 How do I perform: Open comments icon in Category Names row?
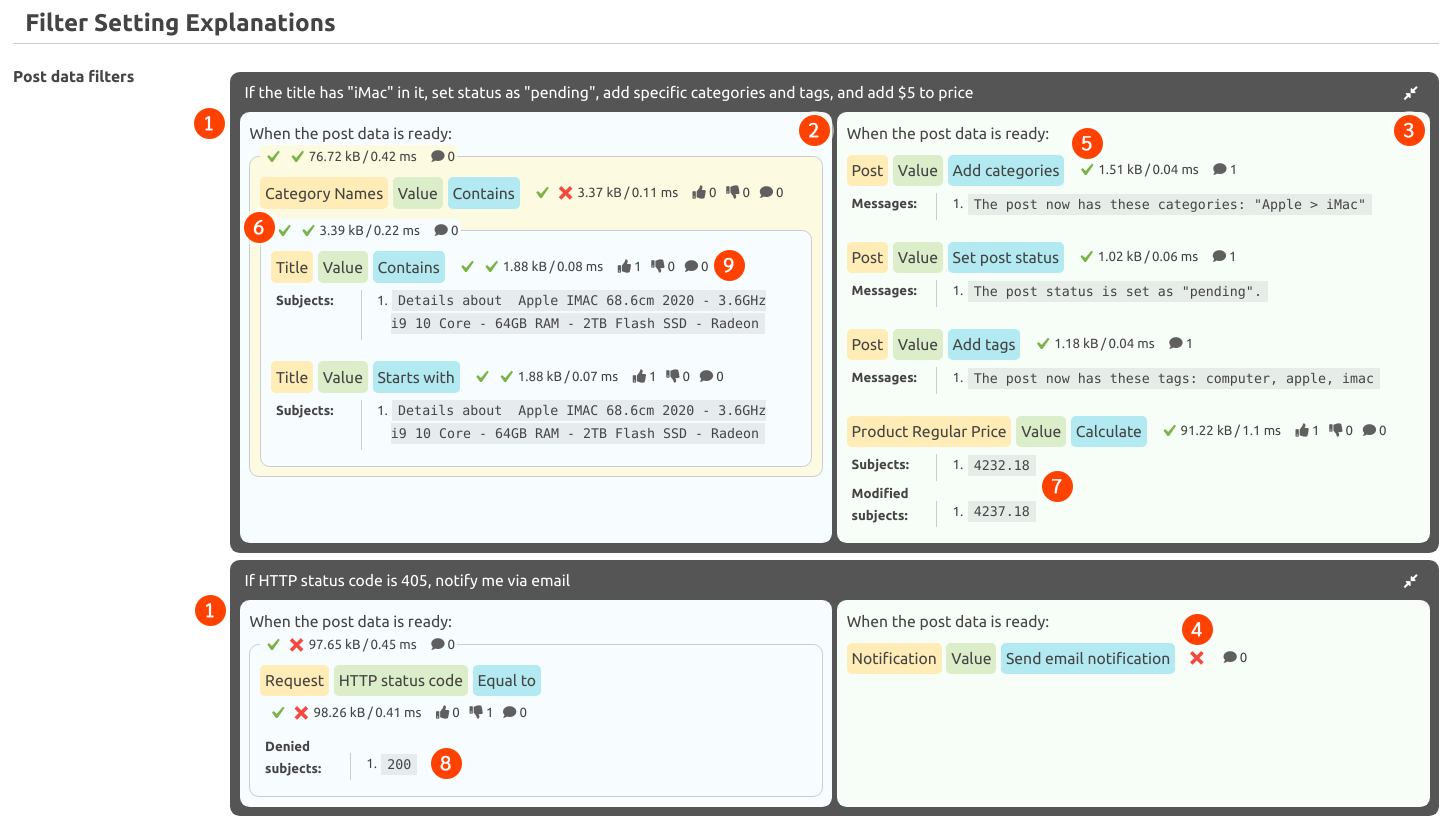point(767,193)
